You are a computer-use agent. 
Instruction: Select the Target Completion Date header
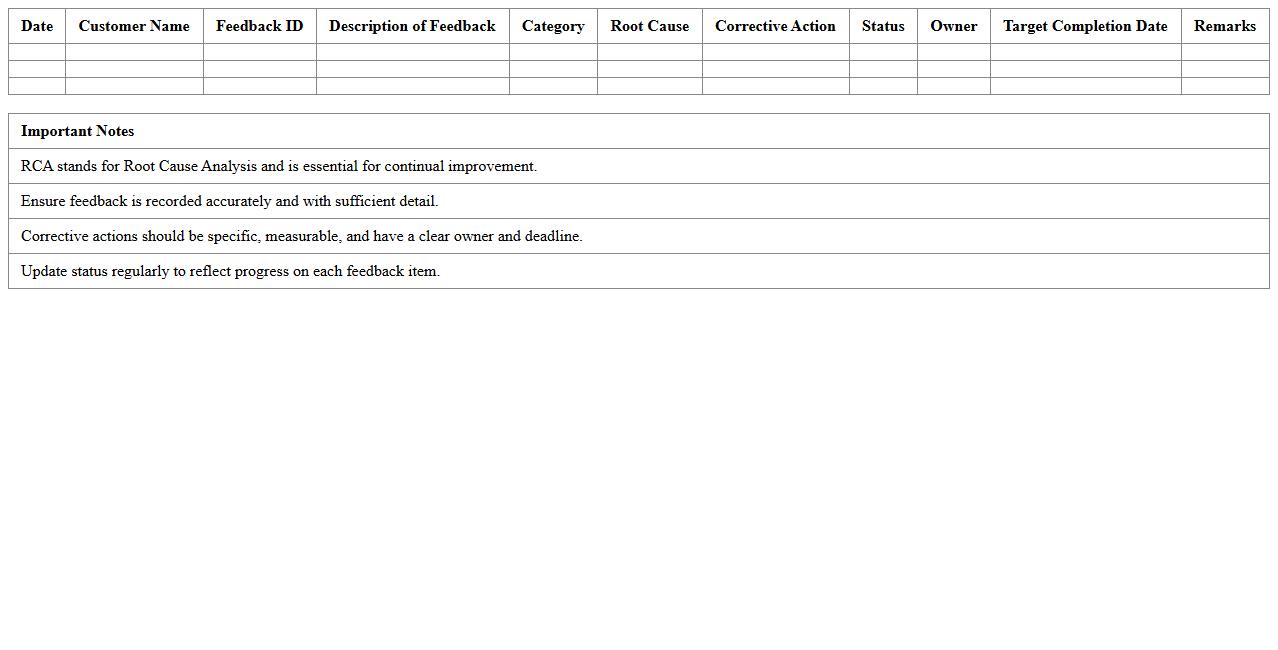click(1085, 26)
